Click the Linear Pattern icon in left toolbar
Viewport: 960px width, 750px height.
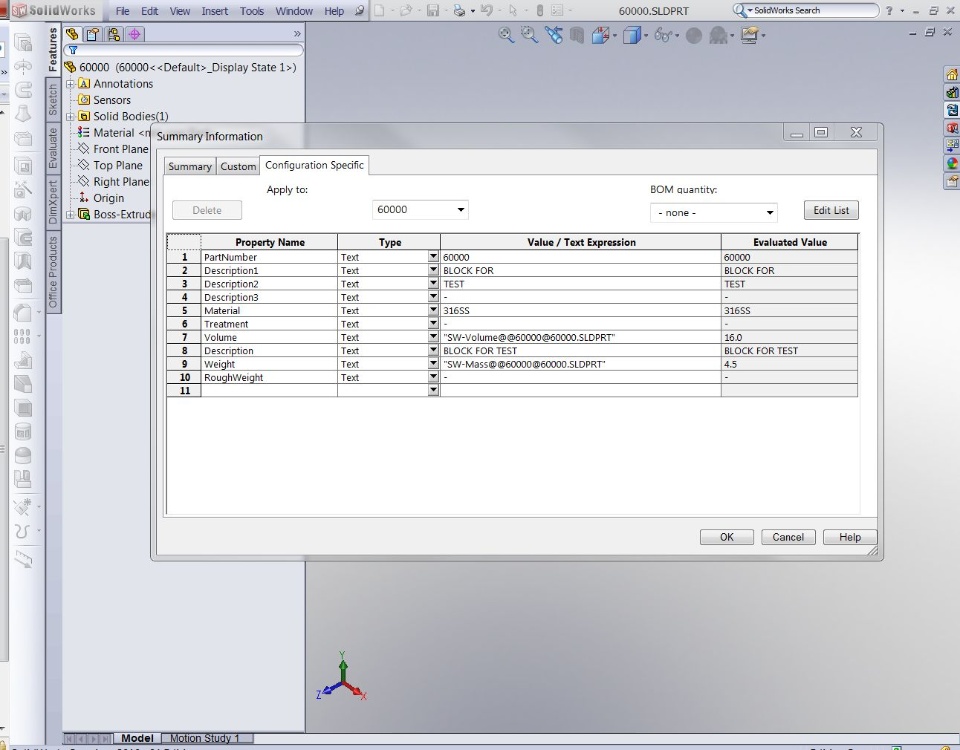[x=22, y=336]
